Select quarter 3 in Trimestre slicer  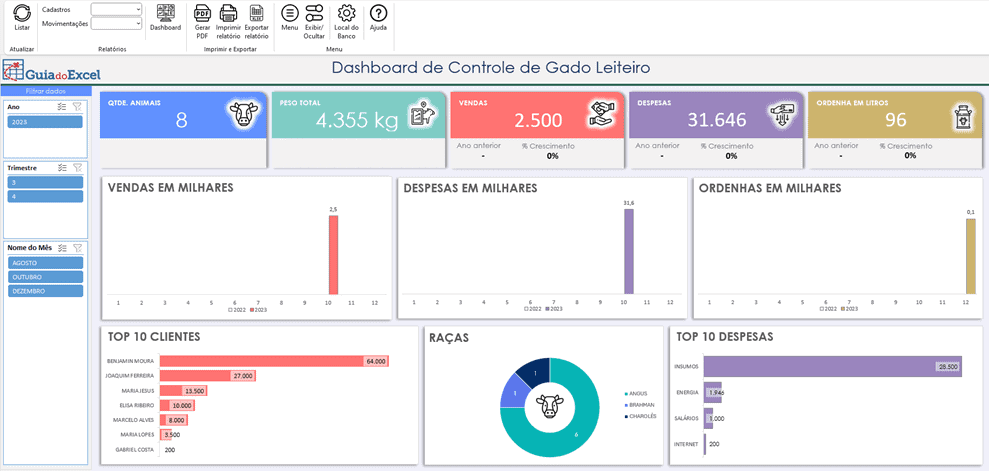pyautogui.click(x=45, y=182)
